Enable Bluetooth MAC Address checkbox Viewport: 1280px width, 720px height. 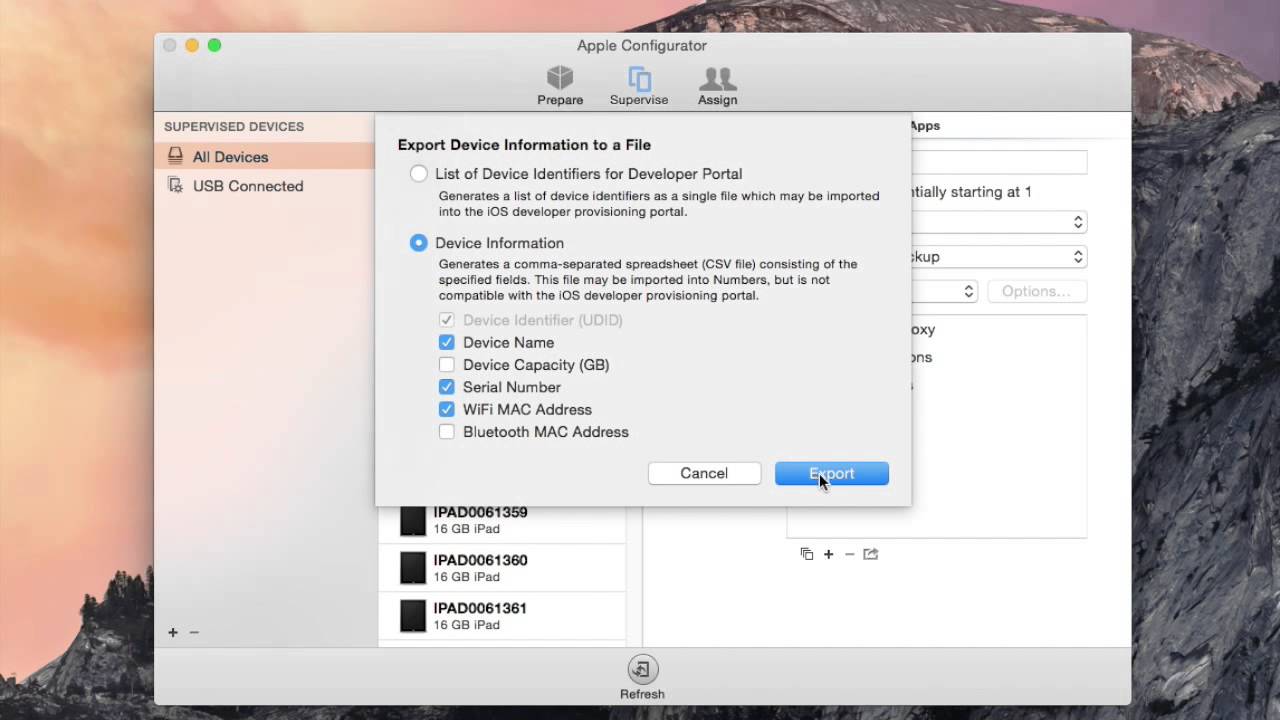pyautogui.click(x=447, y=432)
